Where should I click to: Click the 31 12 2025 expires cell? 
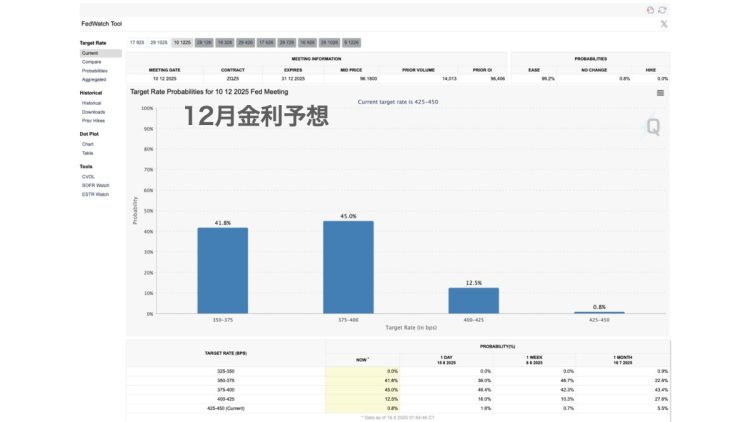293,78
